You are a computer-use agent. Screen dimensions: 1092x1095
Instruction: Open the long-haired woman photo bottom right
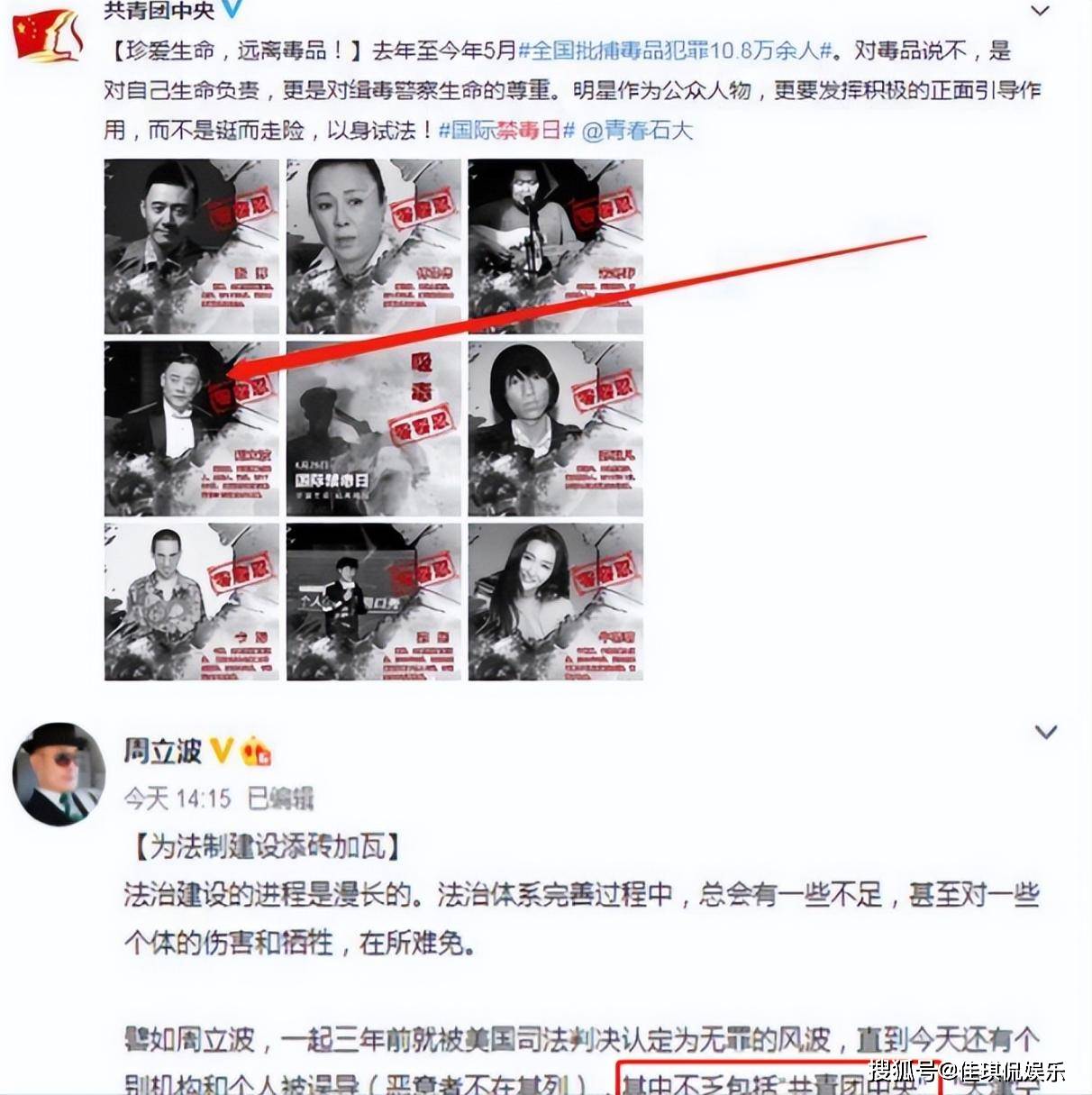click(x=556, y=601)
